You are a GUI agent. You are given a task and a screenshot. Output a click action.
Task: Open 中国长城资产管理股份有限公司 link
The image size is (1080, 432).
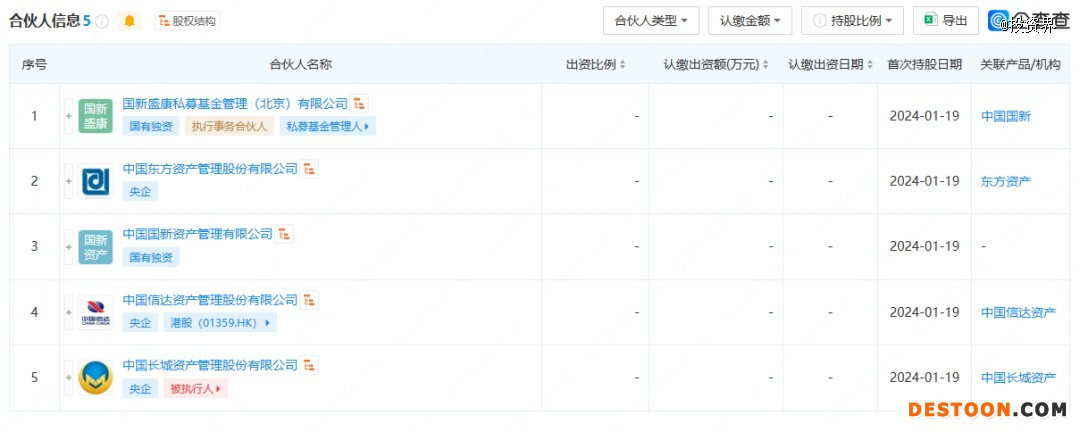click(x=210, y=365)
